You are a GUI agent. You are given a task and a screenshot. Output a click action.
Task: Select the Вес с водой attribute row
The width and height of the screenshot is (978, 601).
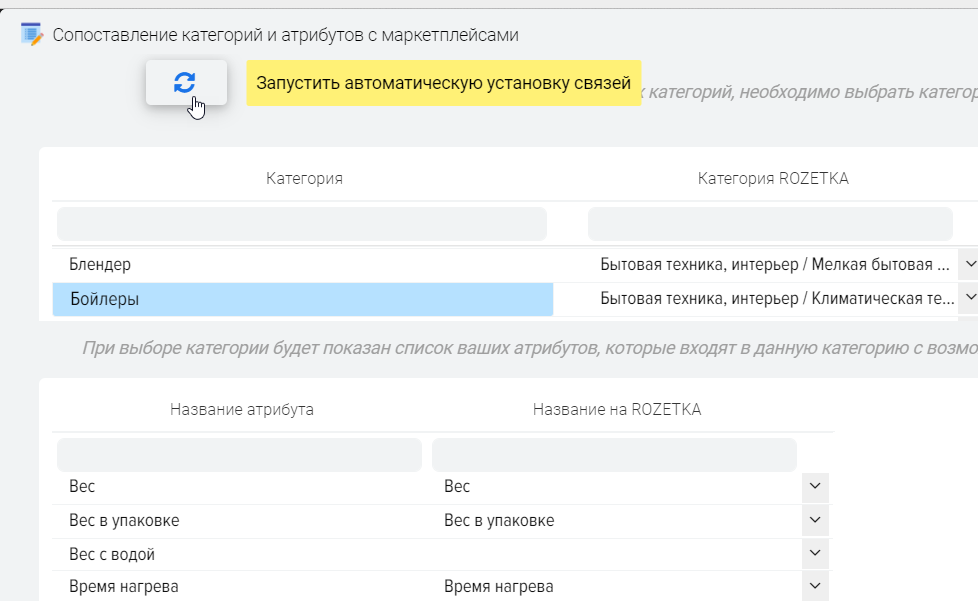(240, 554)
